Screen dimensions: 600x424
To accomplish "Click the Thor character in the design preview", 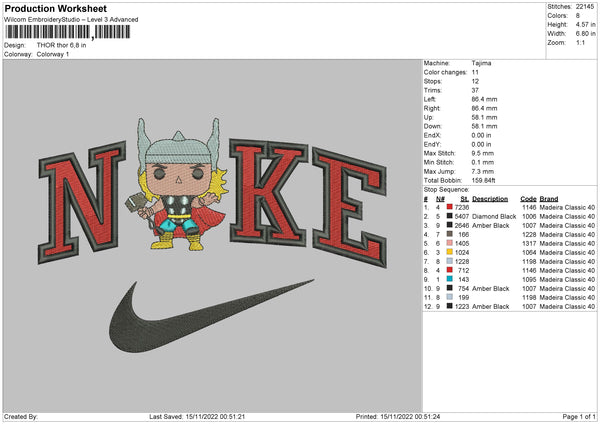I will (x=178, y=184).
